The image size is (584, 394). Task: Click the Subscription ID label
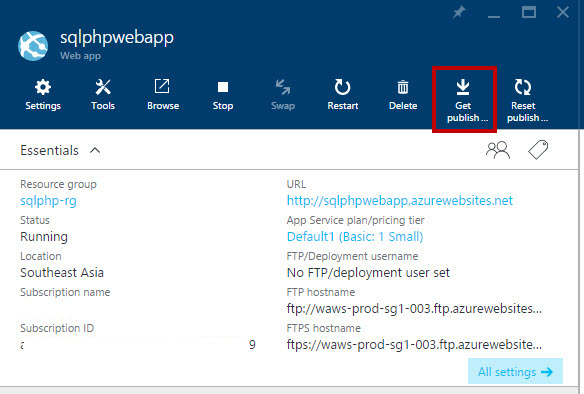[x=57, y=328]
